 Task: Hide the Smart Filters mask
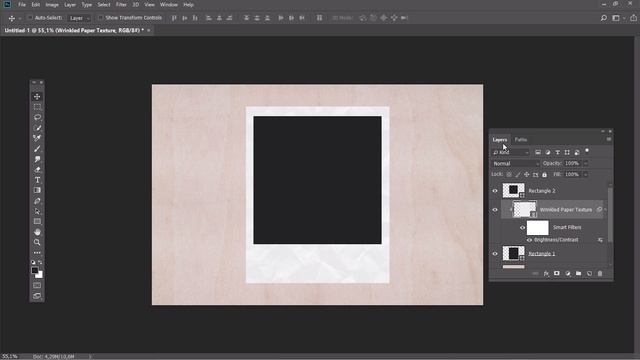[522, 228]
